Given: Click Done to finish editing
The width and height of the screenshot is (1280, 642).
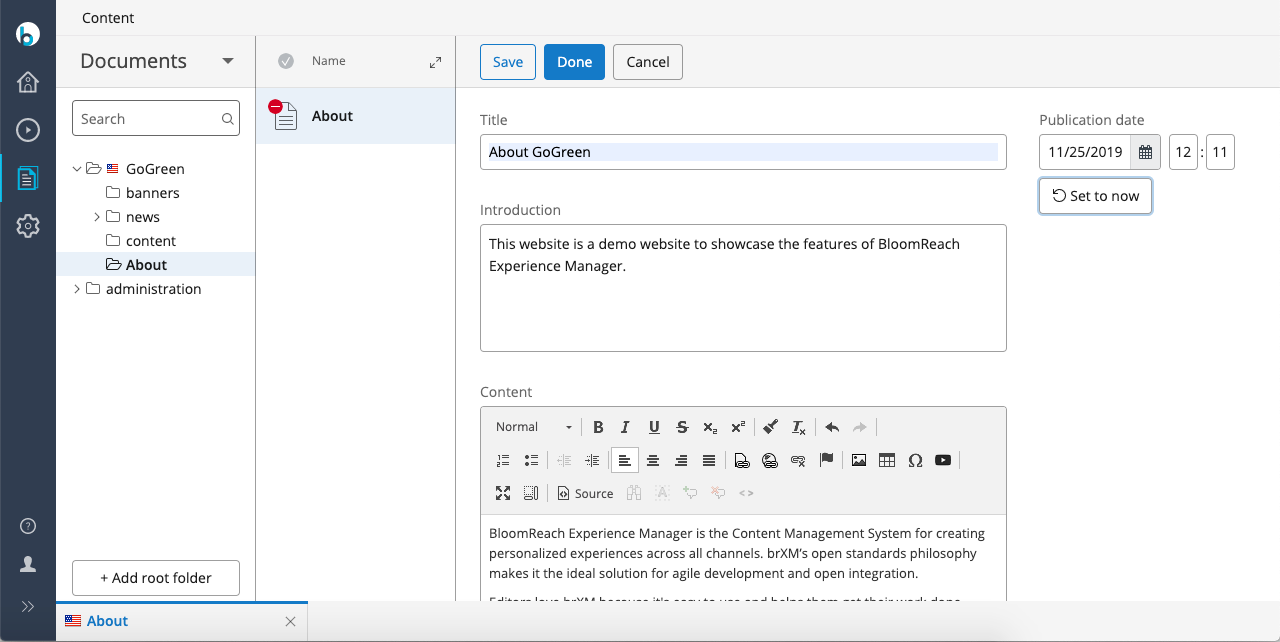Looking at the screenshot, I should (x=574, y=62).
